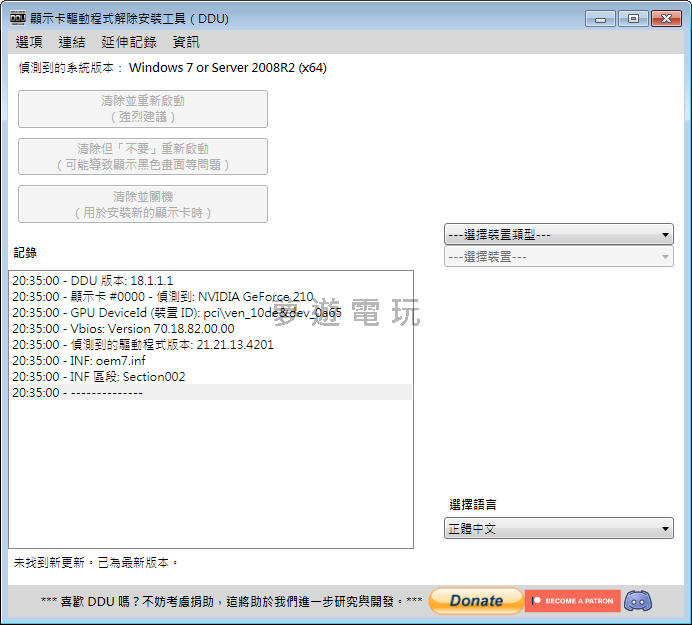Screen dimensions: 692x625
Task: Open the 正體中文 language dropdown
Action: pos(558,529)
